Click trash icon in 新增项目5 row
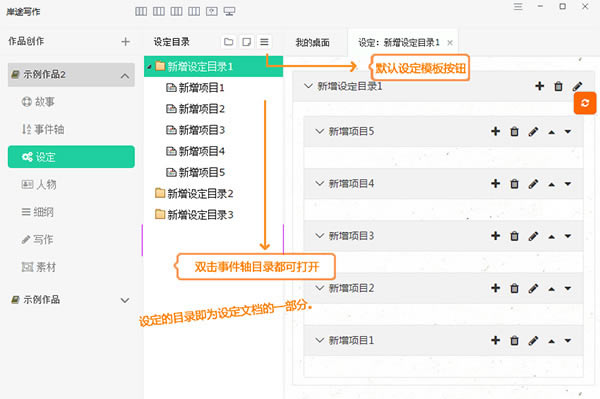Screen dimensions: 600x399 (x=514, y=132)
